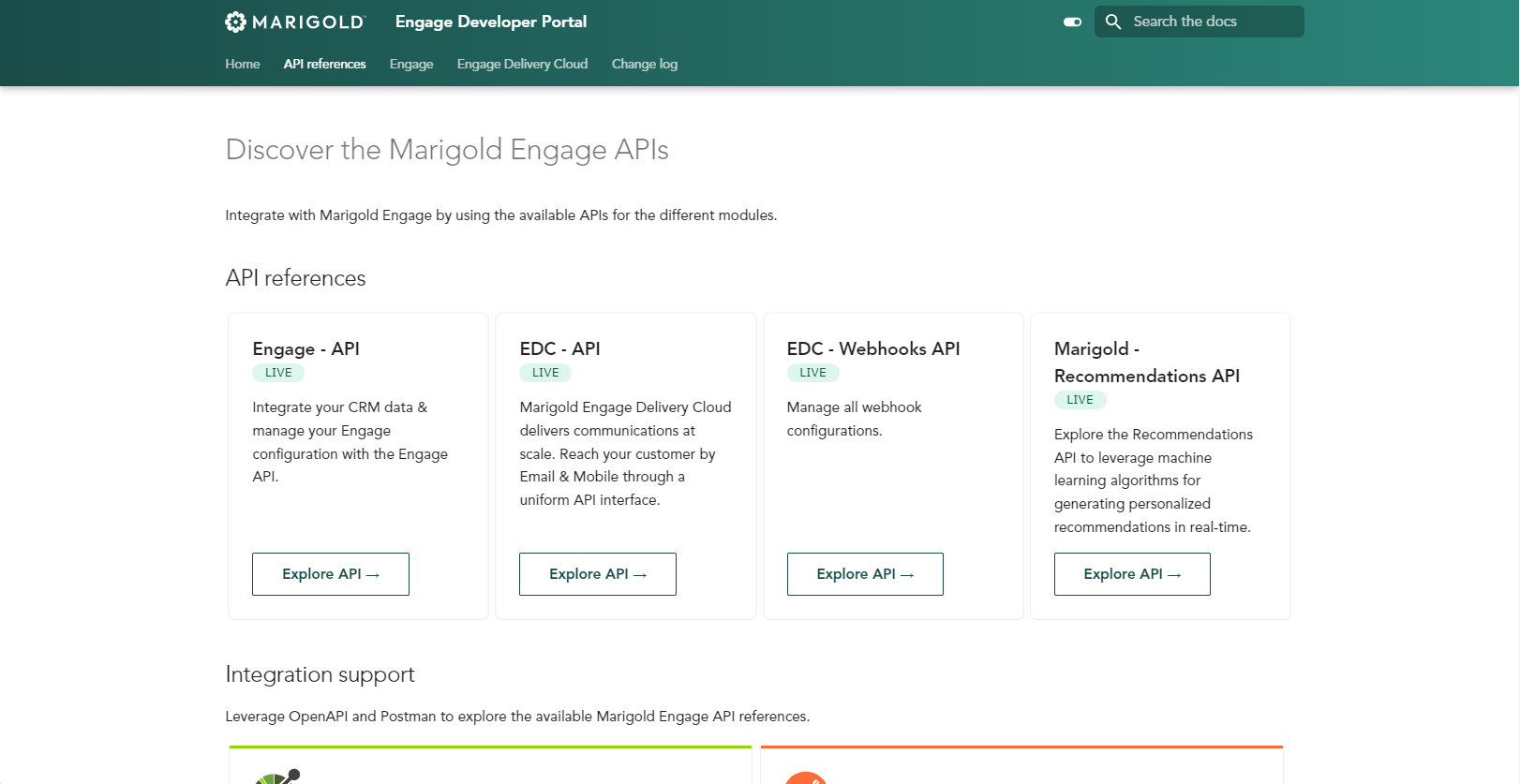Viewport: 1520px width, 784px height.
Task: Click the magnifier icon in search bar
Action: (x=1113, y=22)
